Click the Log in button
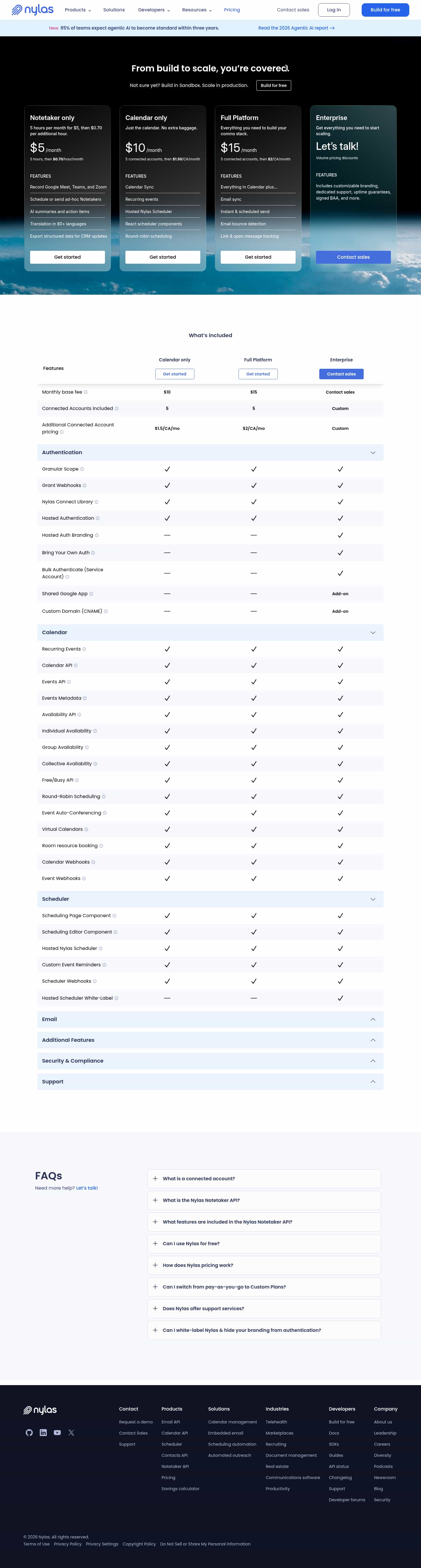421x1568 pixels. [x=334, y=10]
